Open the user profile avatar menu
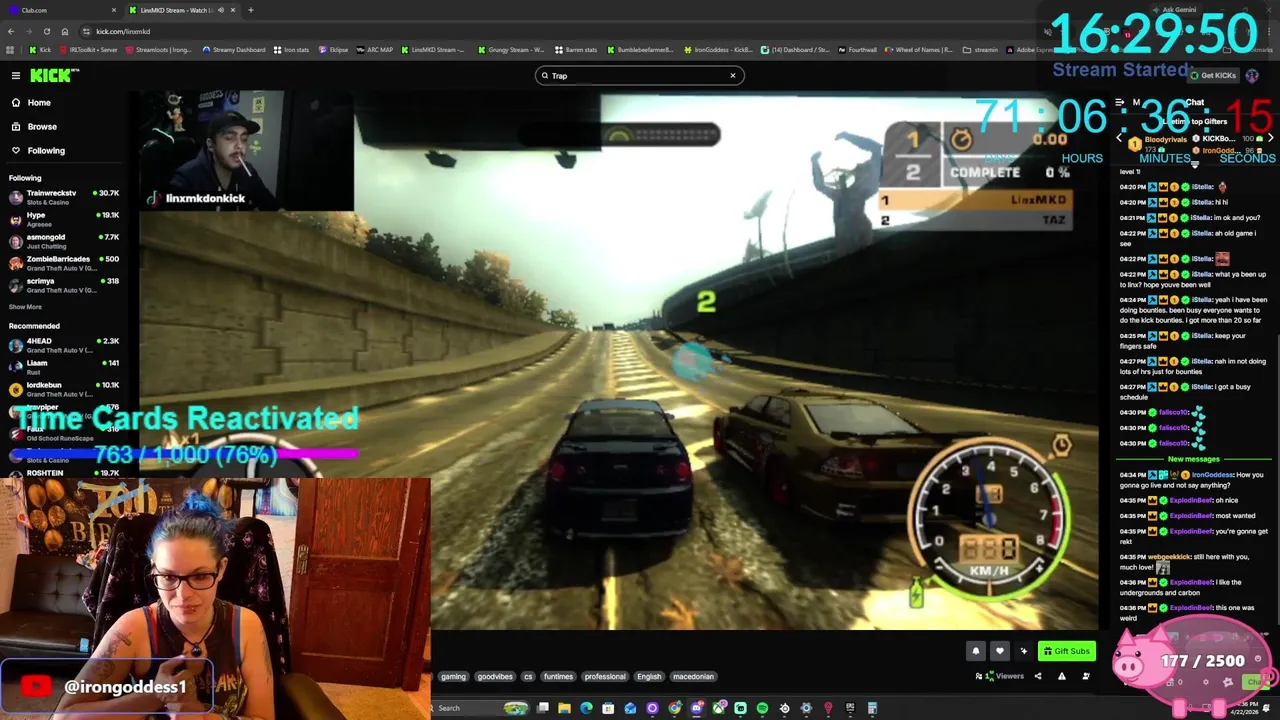1280x720 pixels. (1253, 75)
